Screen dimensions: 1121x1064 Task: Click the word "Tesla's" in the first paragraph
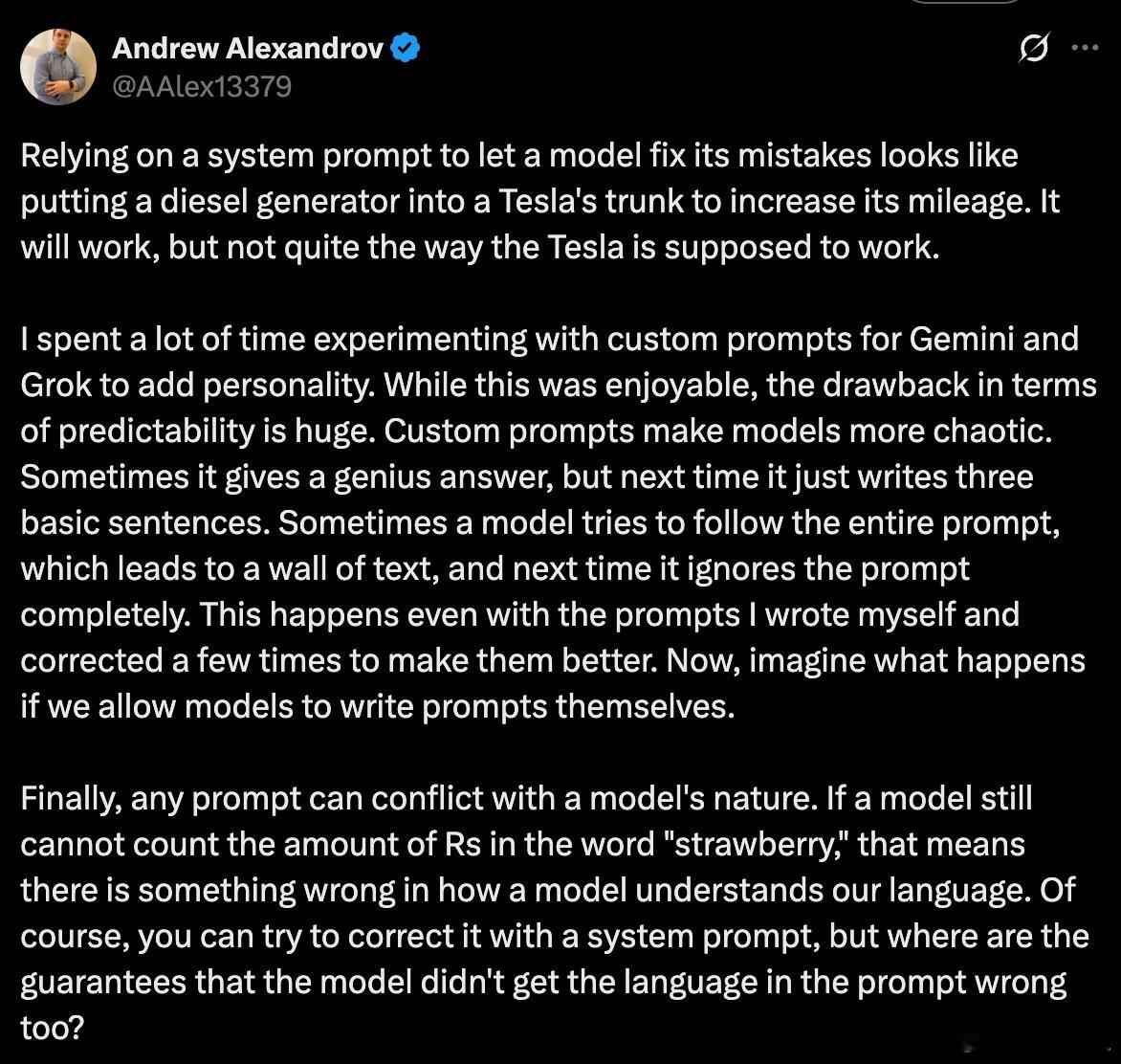click(x=548, y=201)
